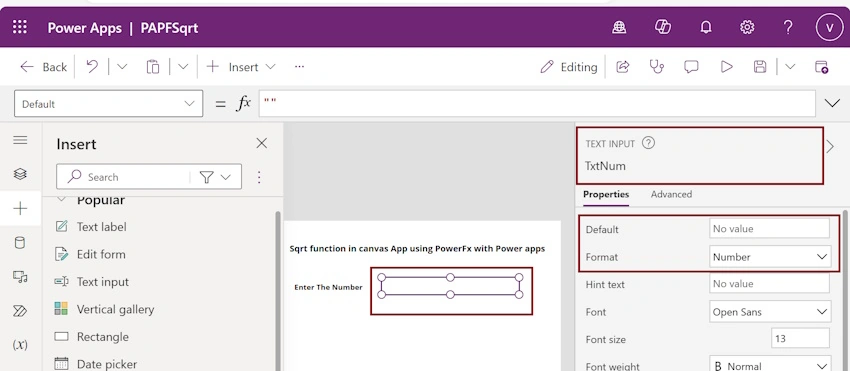Screen dimensions: 850x371
Task: Open the Format dropdown showing Number
Action: [x=770, y=257]
